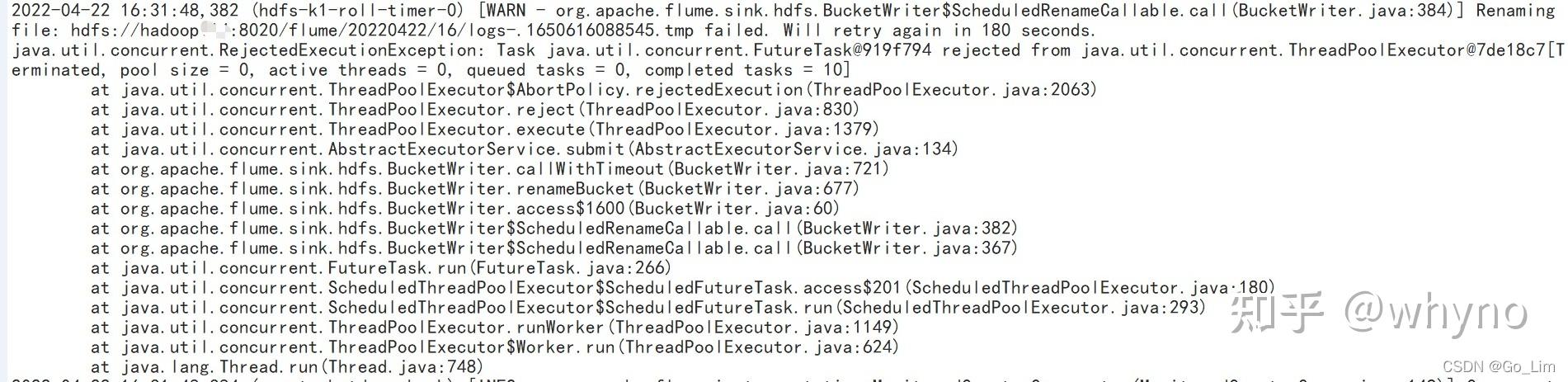Click the 知乎 @whyno watermark
1568x382 pixels.
click(x=1378, y=312)
